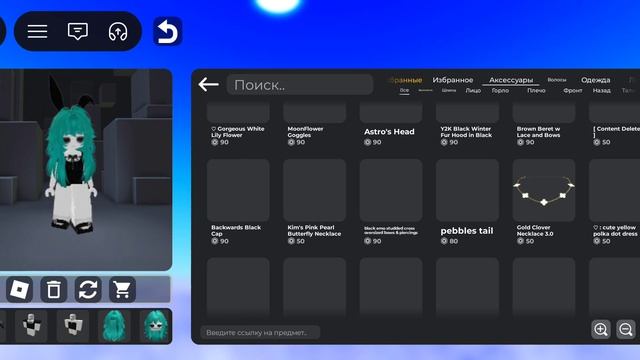The width and height of the screenshot is (640, 360).
Task: Select the Шляпа subcategory
Action: [x=449, y=90]
